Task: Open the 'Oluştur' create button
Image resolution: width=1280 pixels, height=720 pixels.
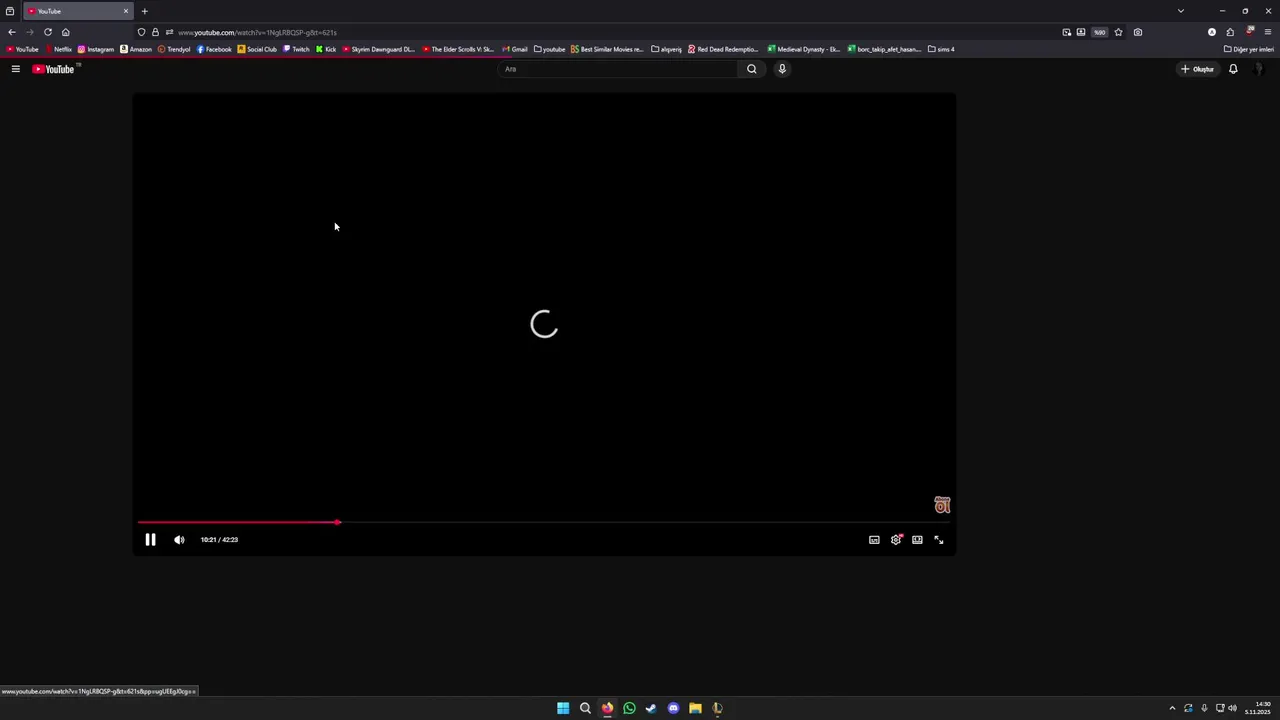Action: coord(1197,69)
